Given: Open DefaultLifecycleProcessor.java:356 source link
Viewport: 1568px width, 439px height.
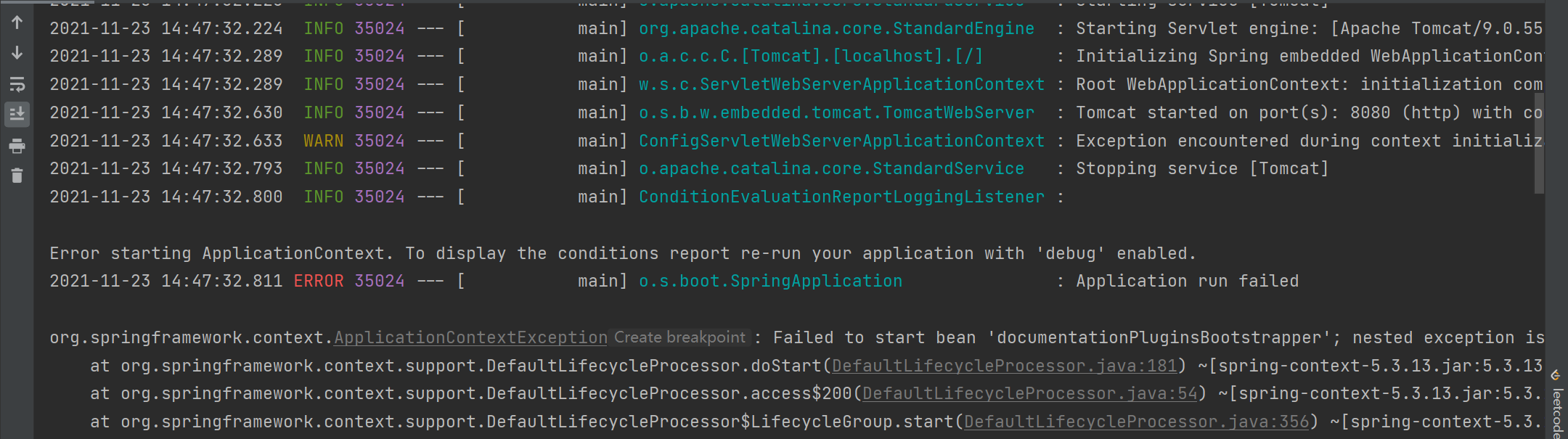Looking at the screenshot, I should click(1136, 421).
